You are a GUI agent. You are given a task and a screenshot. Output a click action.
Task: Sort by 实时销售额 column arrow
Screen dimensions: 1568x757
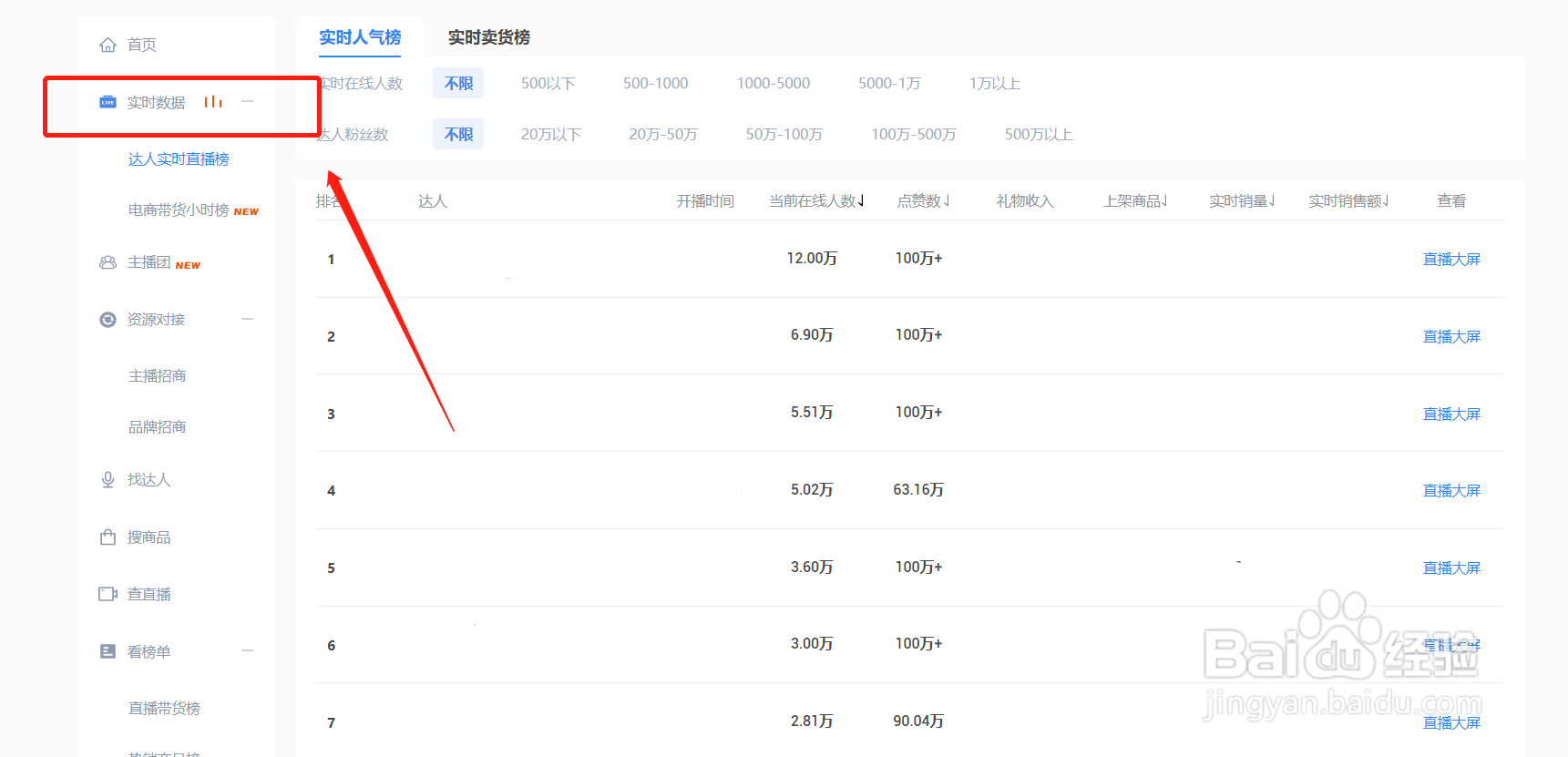(1386, 200)
